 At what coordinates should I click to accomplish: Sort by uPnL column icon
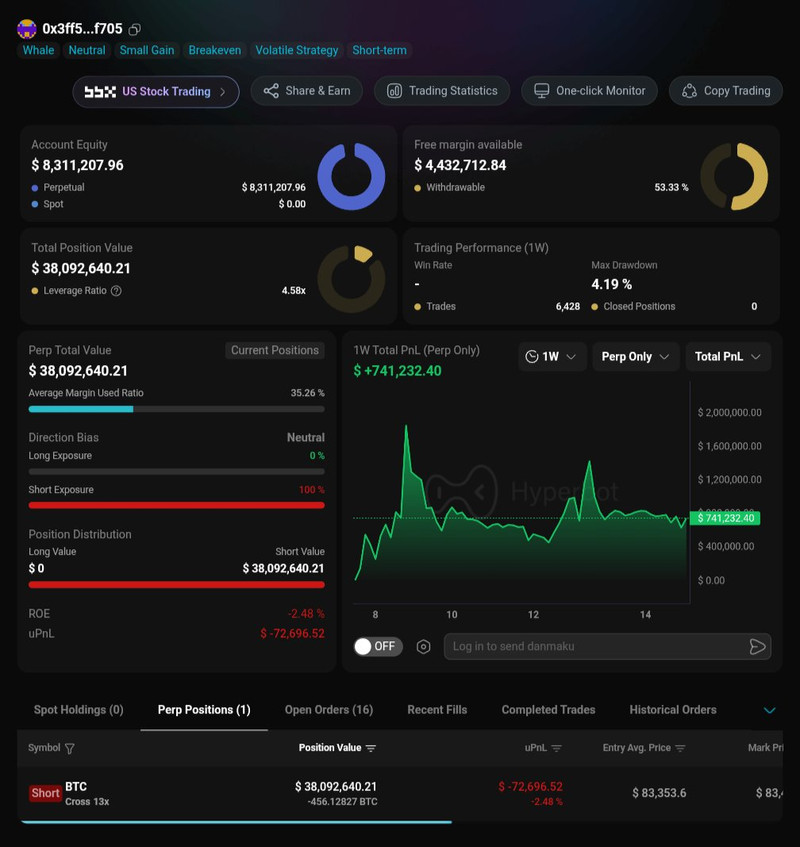[556, 748]
